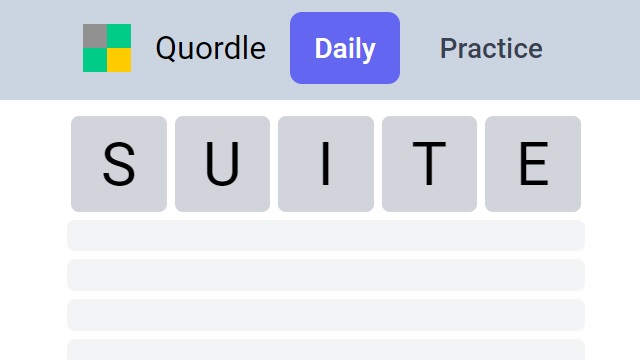This screenshot has height=360, width=640.
Task: Click the third empty guess row
Action: click(326, 315)
